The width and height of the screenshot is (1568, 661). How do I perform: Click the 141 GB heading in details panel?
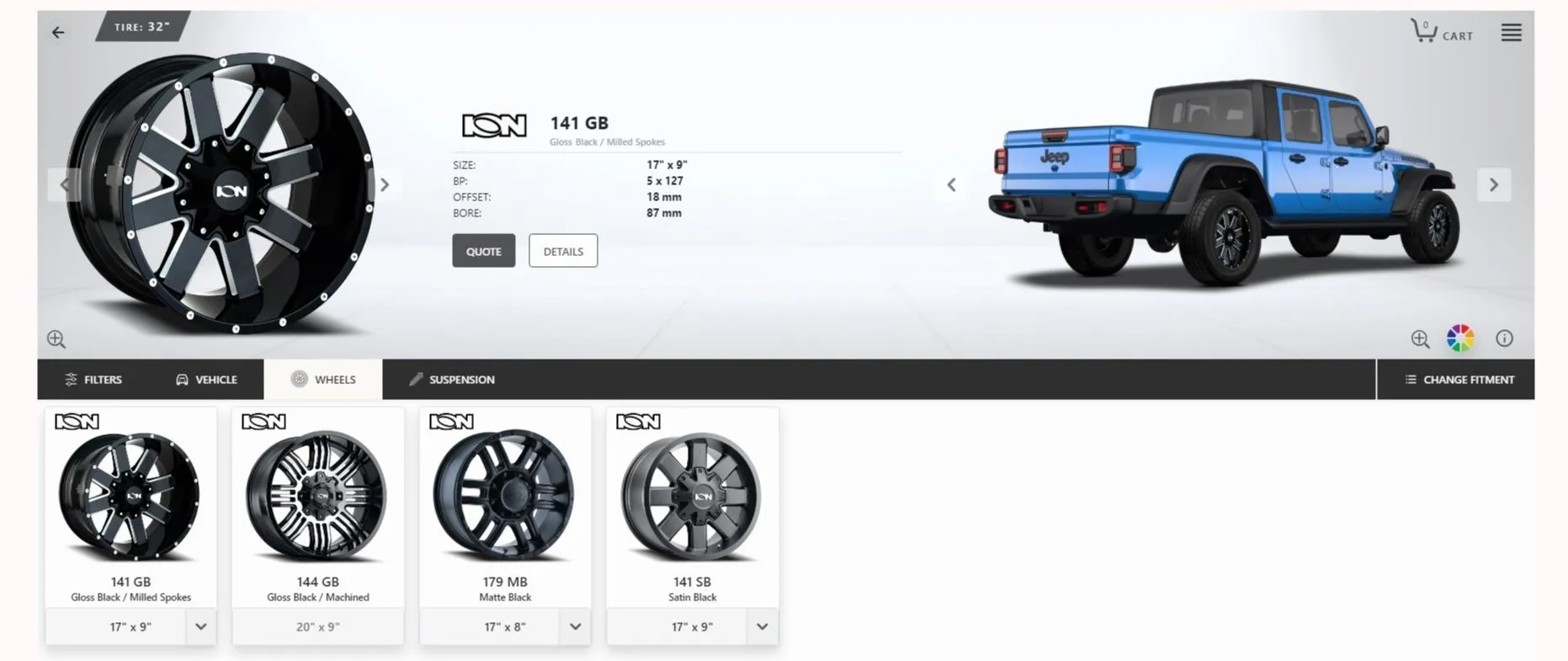pyautogui.click(x=579, y=124)
